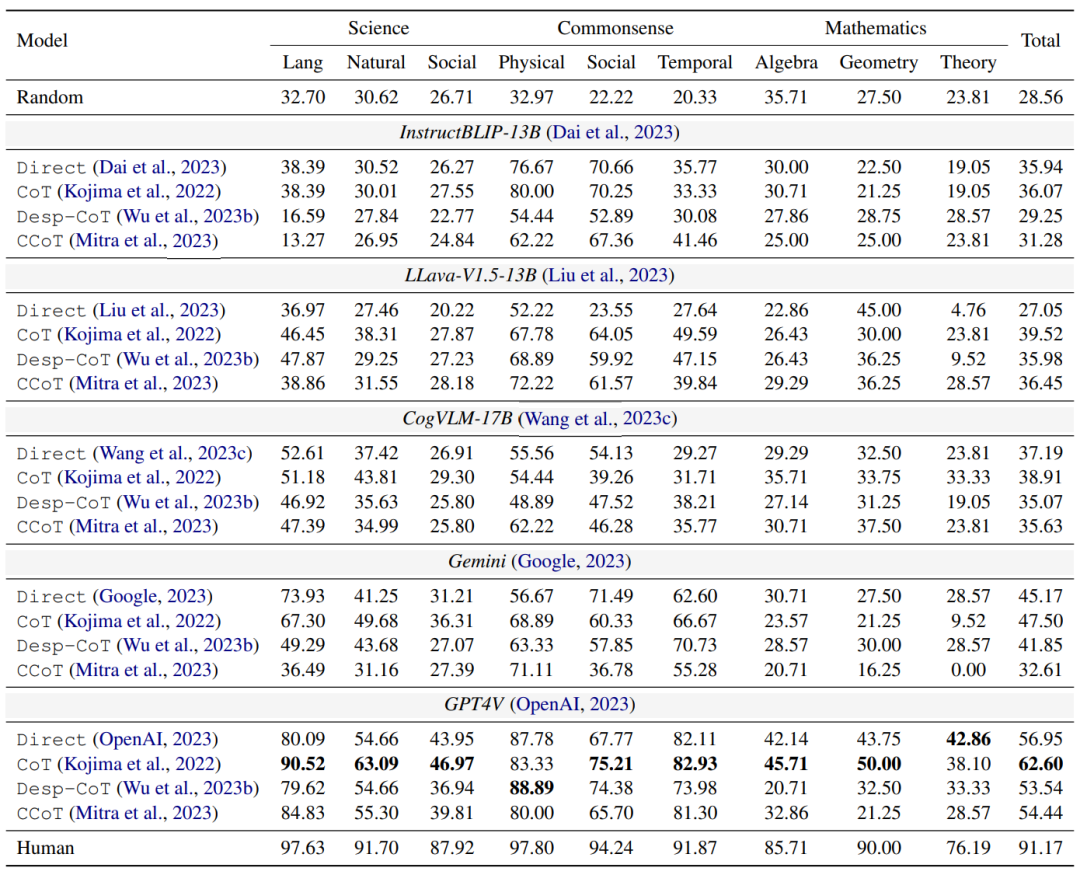This screenshot has height=875, width=1080.
Task: Select the Geometry value 16.25
Action: pyautogui.click(x=879, y=669)
